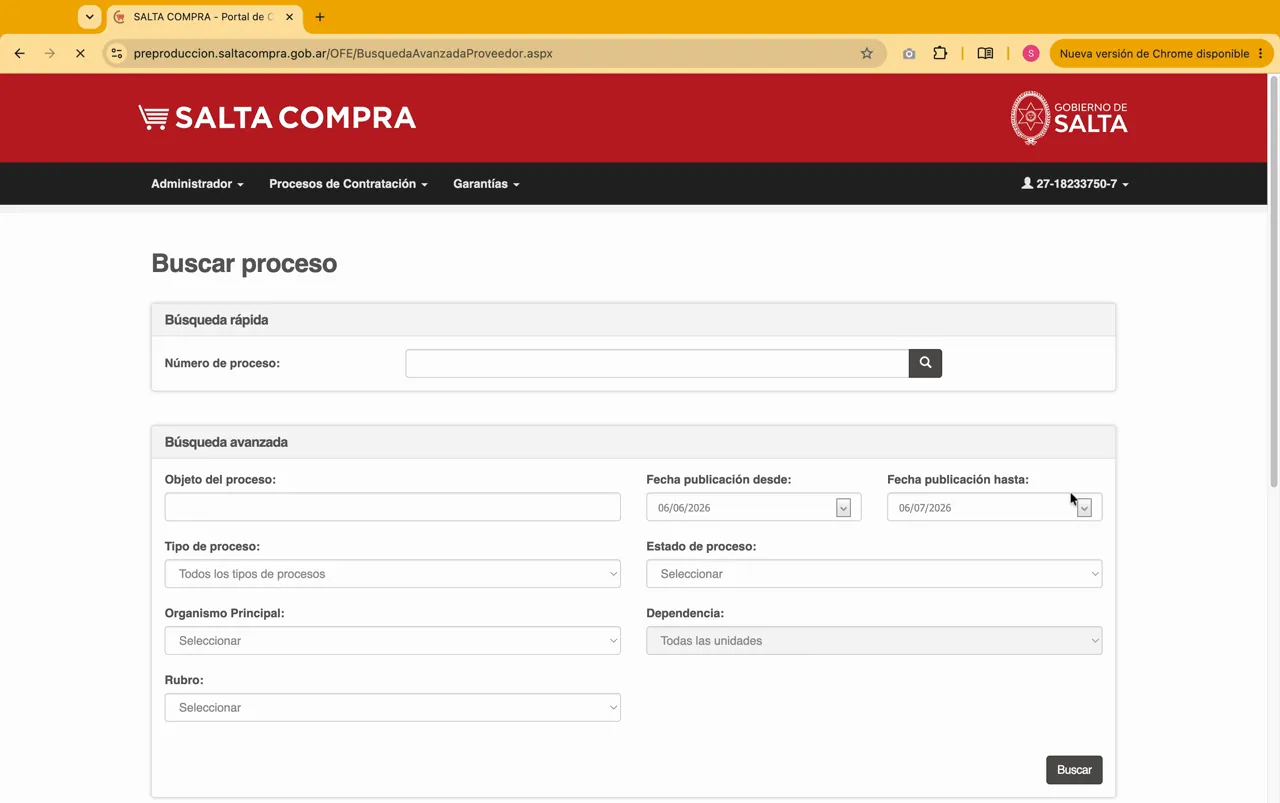Open the browser extensions puzzle icon
This screenshot has height=803, width=1280.
[940, 53]
